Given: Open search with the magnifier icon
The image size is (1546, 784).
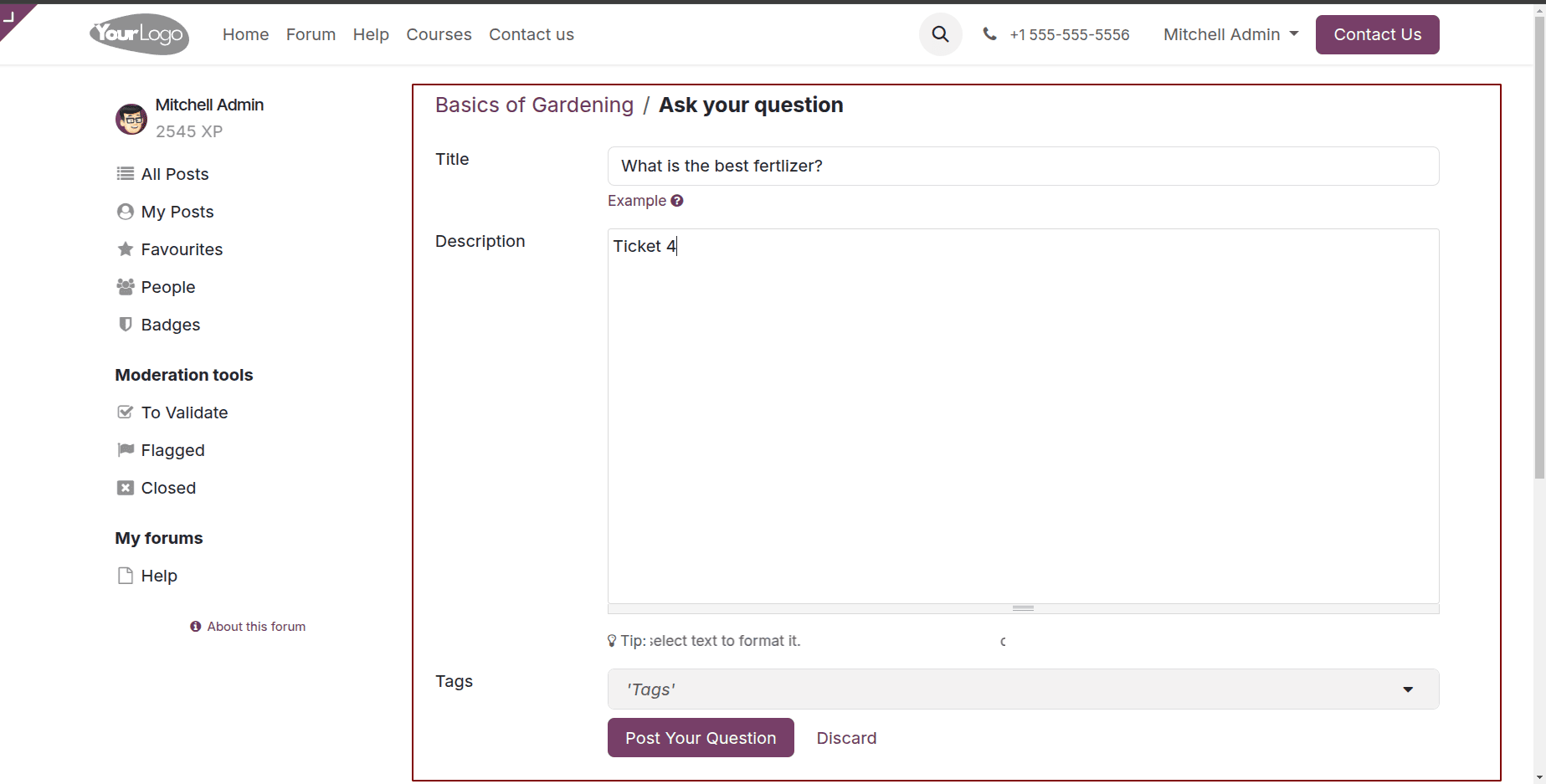Looking at the screenshot, I should (x=939, y=34).
